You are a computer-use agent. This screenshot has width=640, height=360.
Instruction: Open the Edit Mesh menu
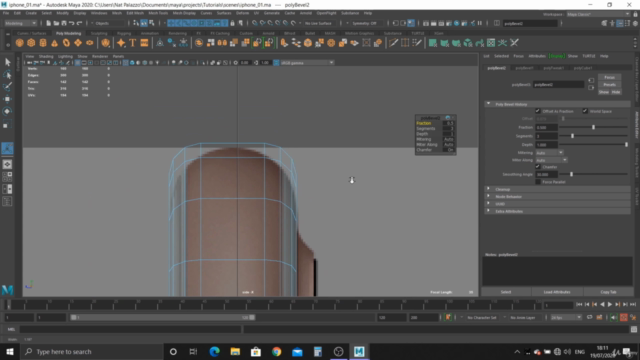(x=135, y=13)
